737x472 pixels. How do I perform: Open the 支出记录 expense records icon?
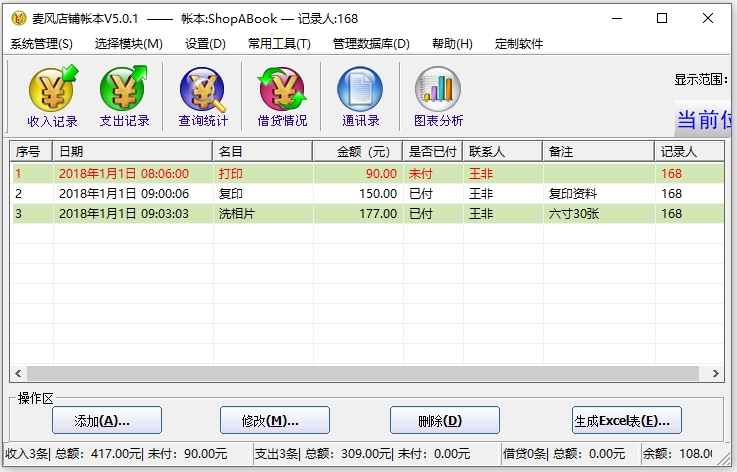tap(125, 96)
